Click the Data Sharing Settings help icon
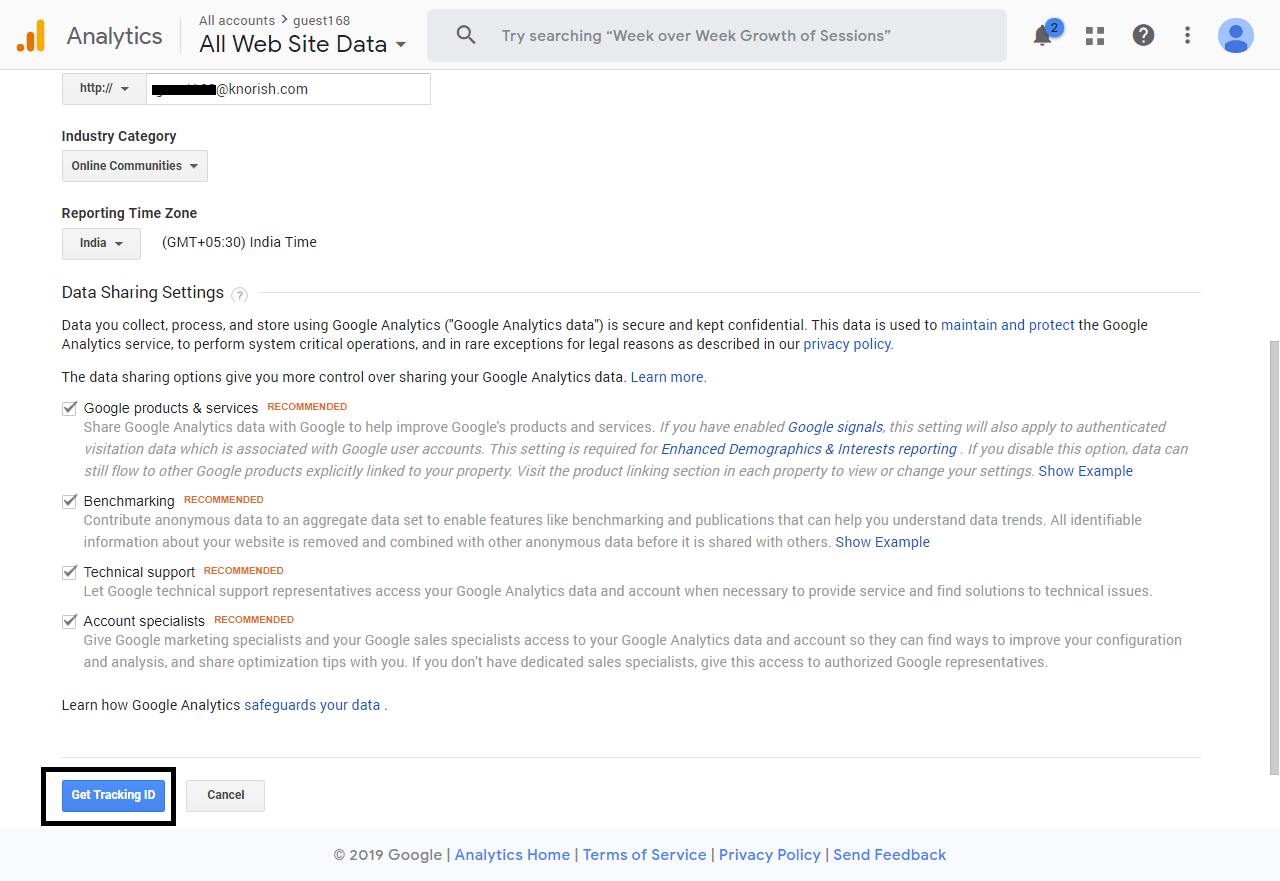Viewport: 1280px width, 881px height. 239,294
